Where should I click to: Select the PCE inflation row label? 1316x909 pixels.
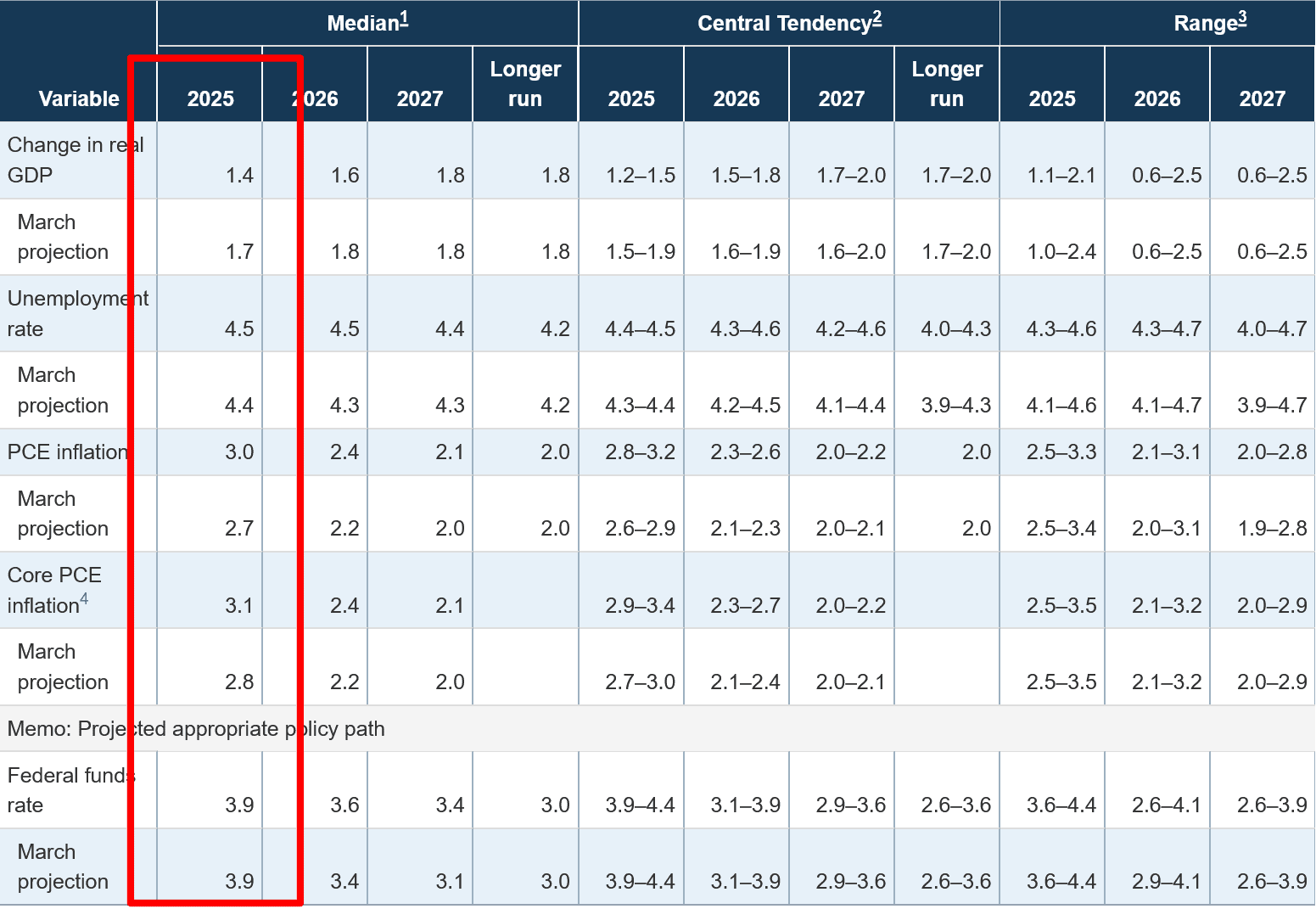tap(66, 452)
